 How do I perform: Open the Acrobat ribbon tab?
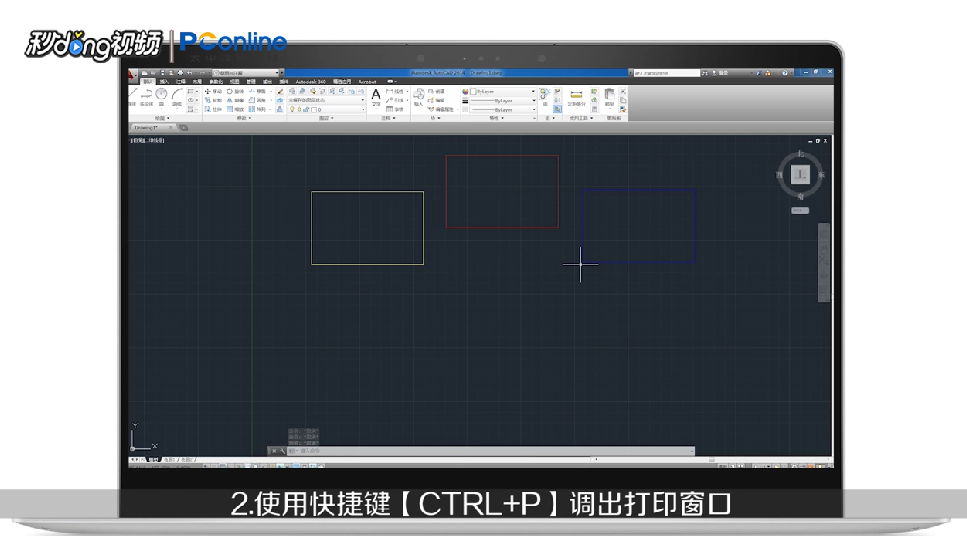tap(367, 82)
